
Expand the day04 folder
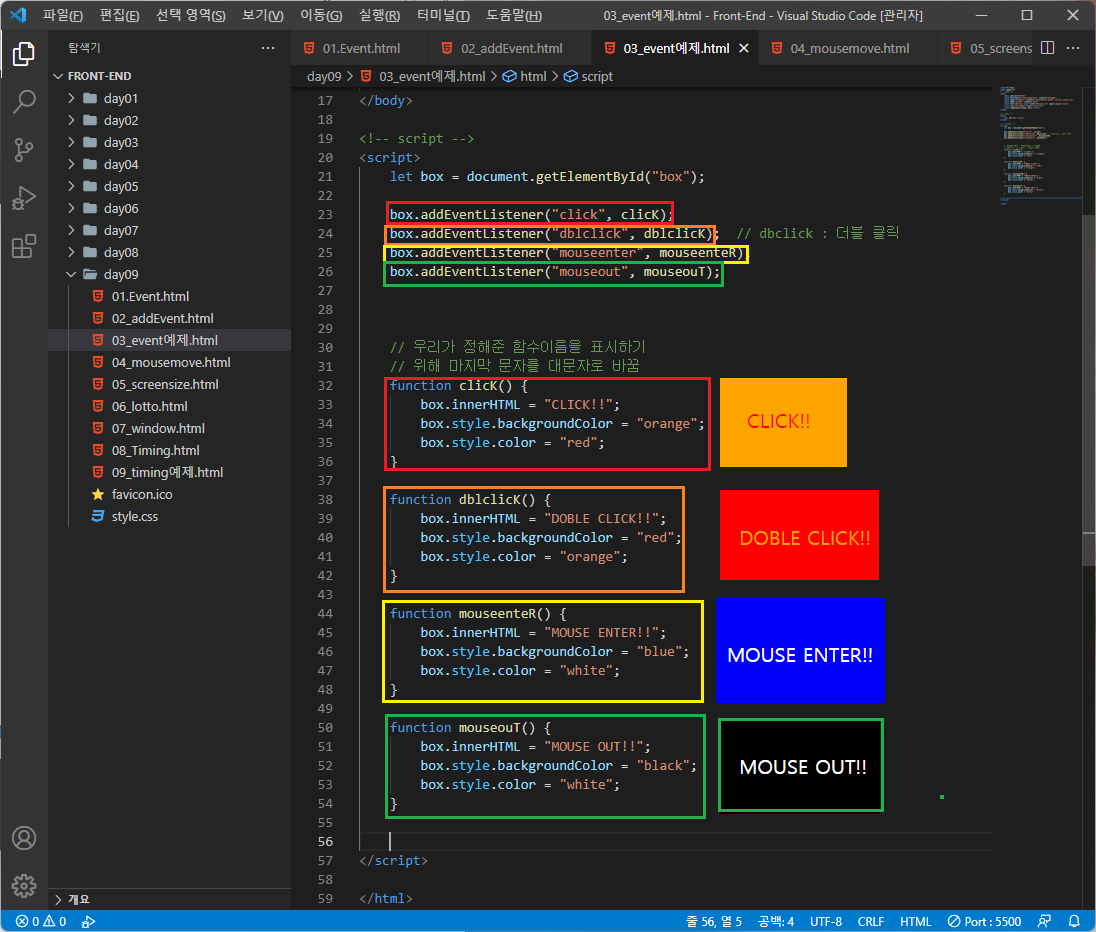coord(71,164)
